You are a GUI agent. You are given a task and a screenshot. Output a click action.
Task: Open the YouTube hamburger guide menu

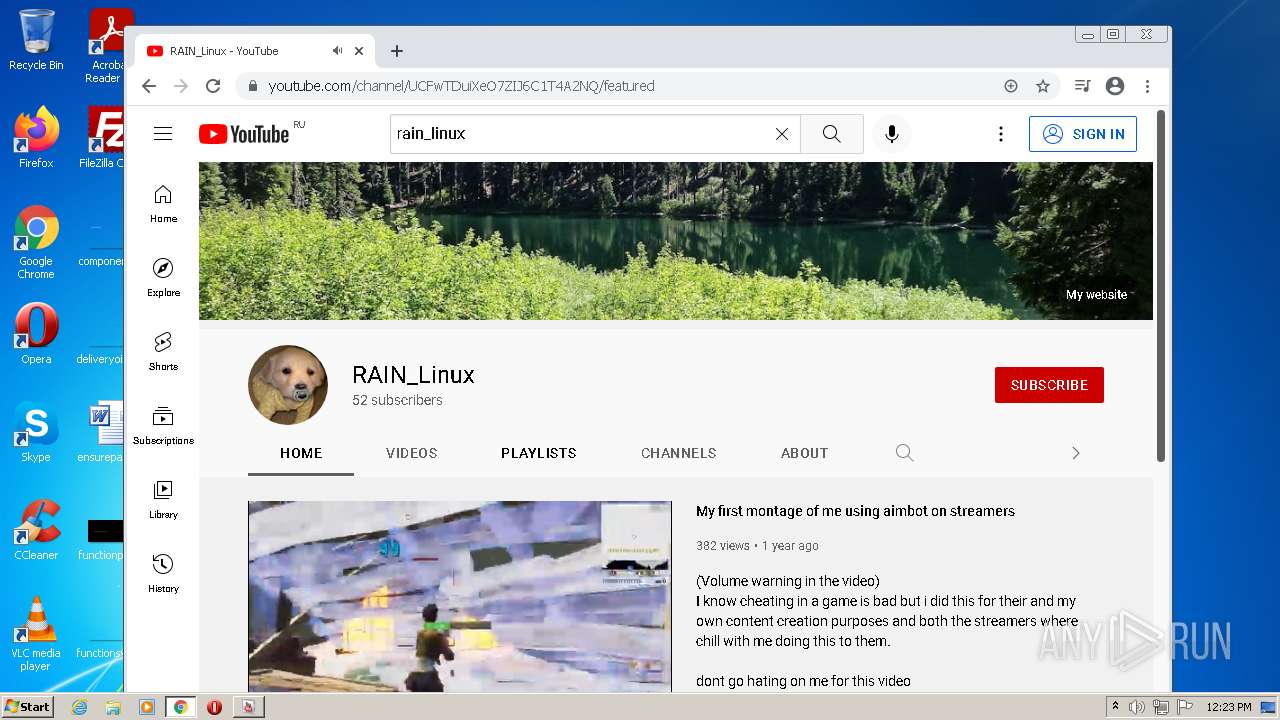pos(163,134)
